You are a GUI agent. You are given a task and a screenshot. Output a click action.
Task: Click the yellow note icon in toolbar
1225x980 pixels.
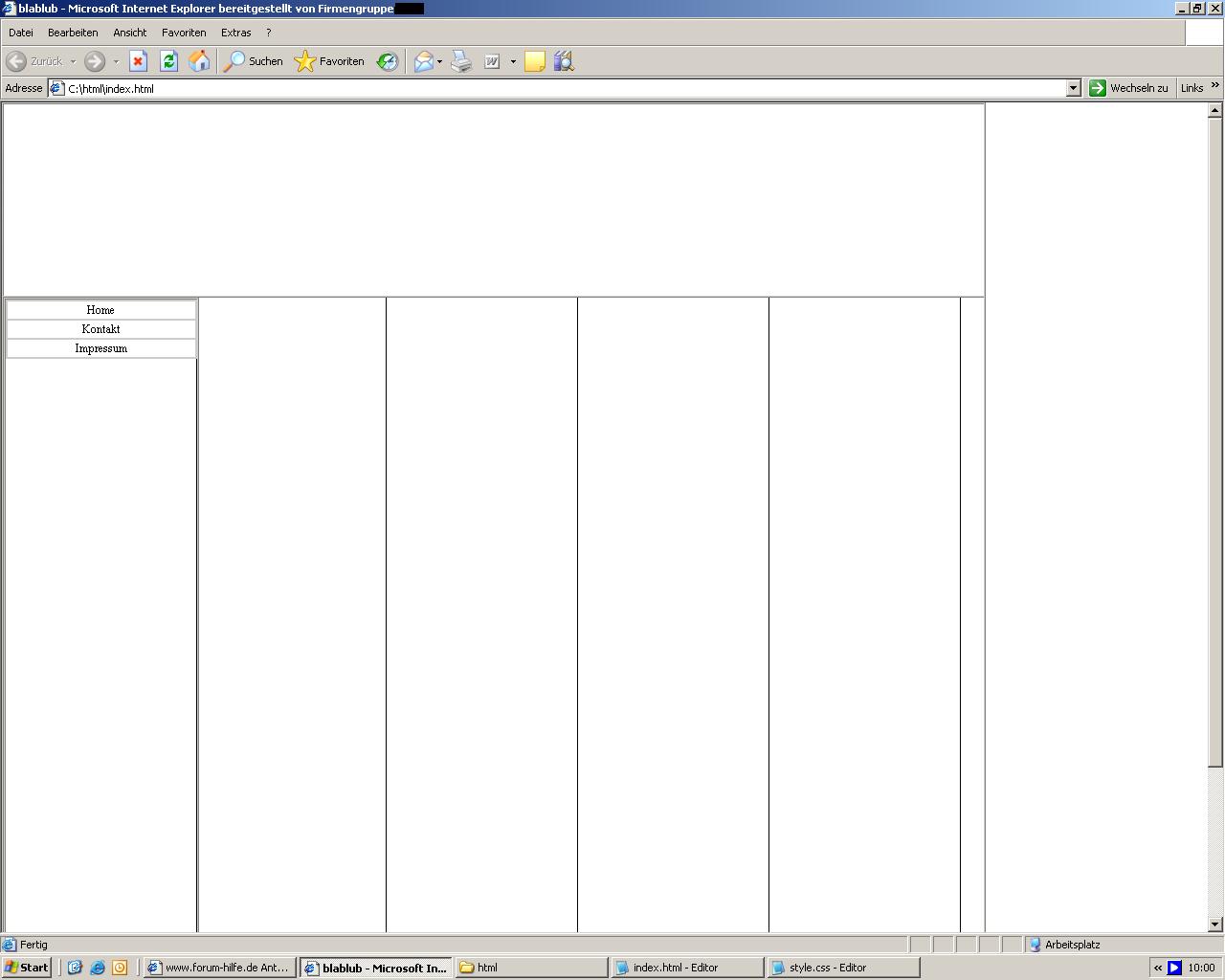(x=535, y=61)
